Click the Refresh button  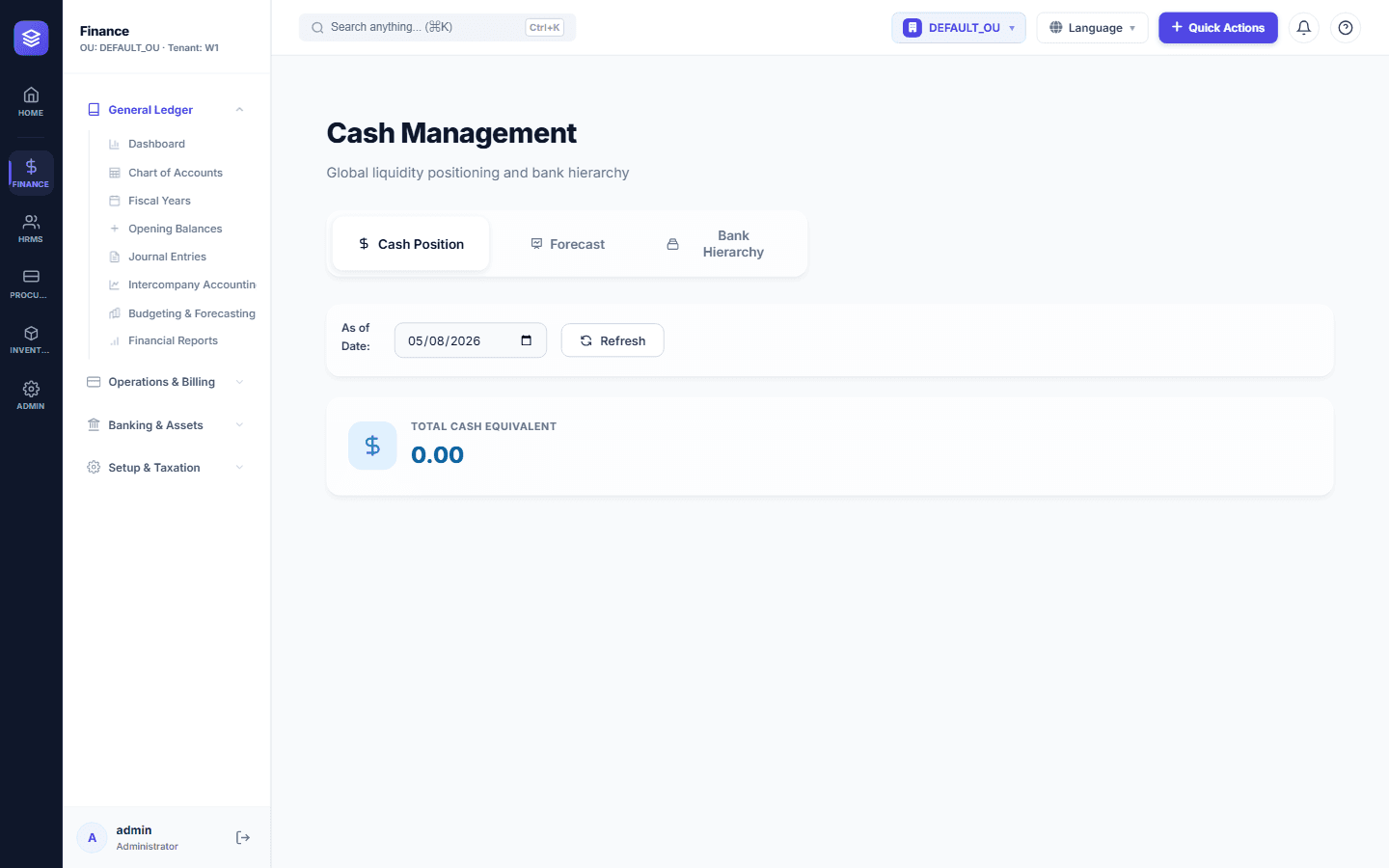[x=613, y=340]
